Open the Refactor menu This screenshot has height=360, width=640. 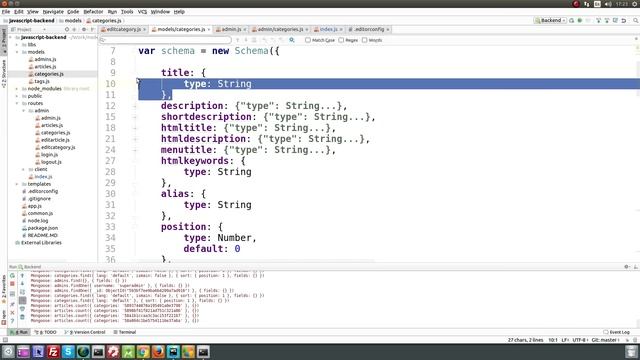pos(93,12)
